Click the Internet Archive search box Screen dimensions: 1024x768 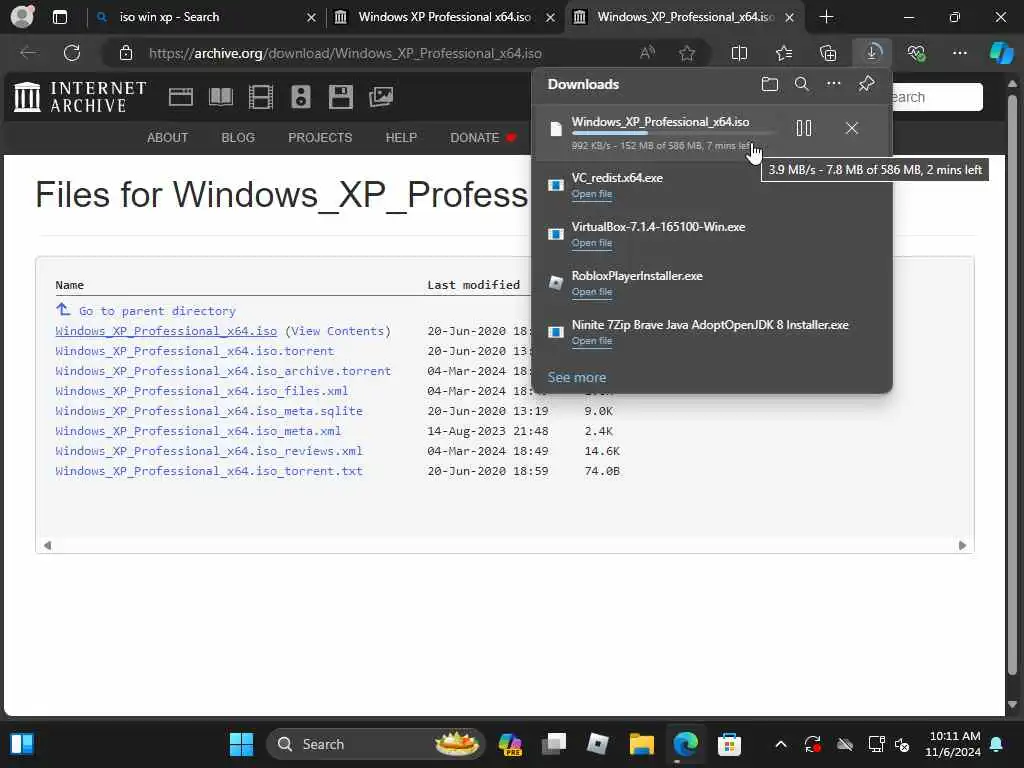(x=937, y=97)
